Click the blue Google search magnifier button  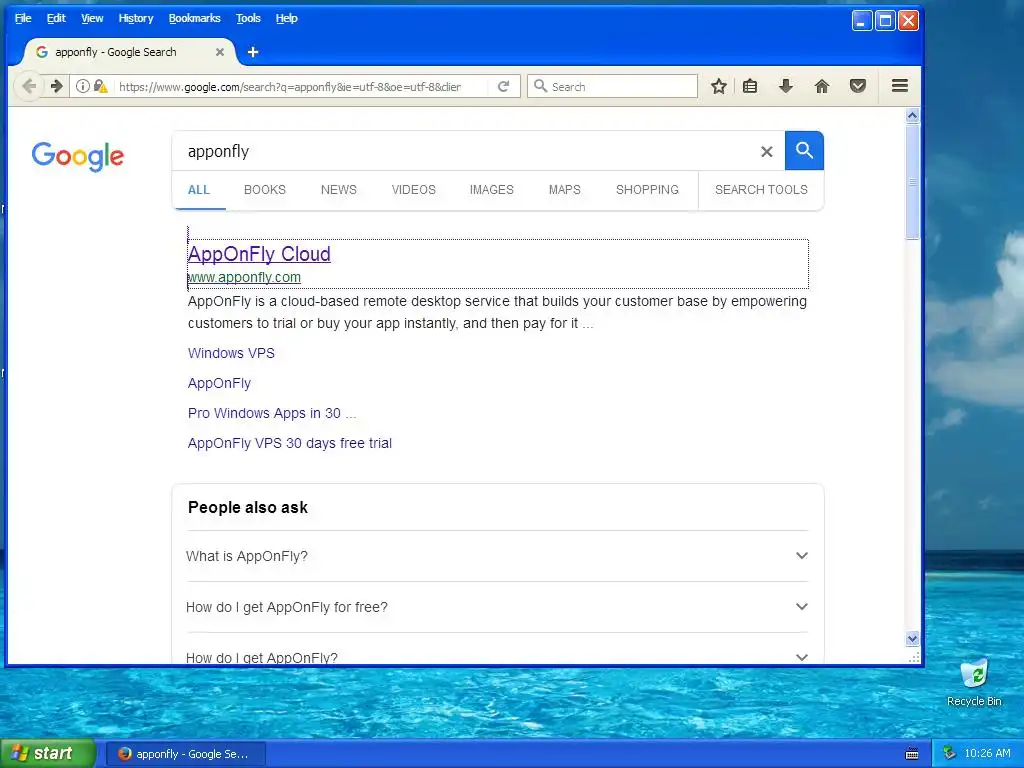point(804,151)
